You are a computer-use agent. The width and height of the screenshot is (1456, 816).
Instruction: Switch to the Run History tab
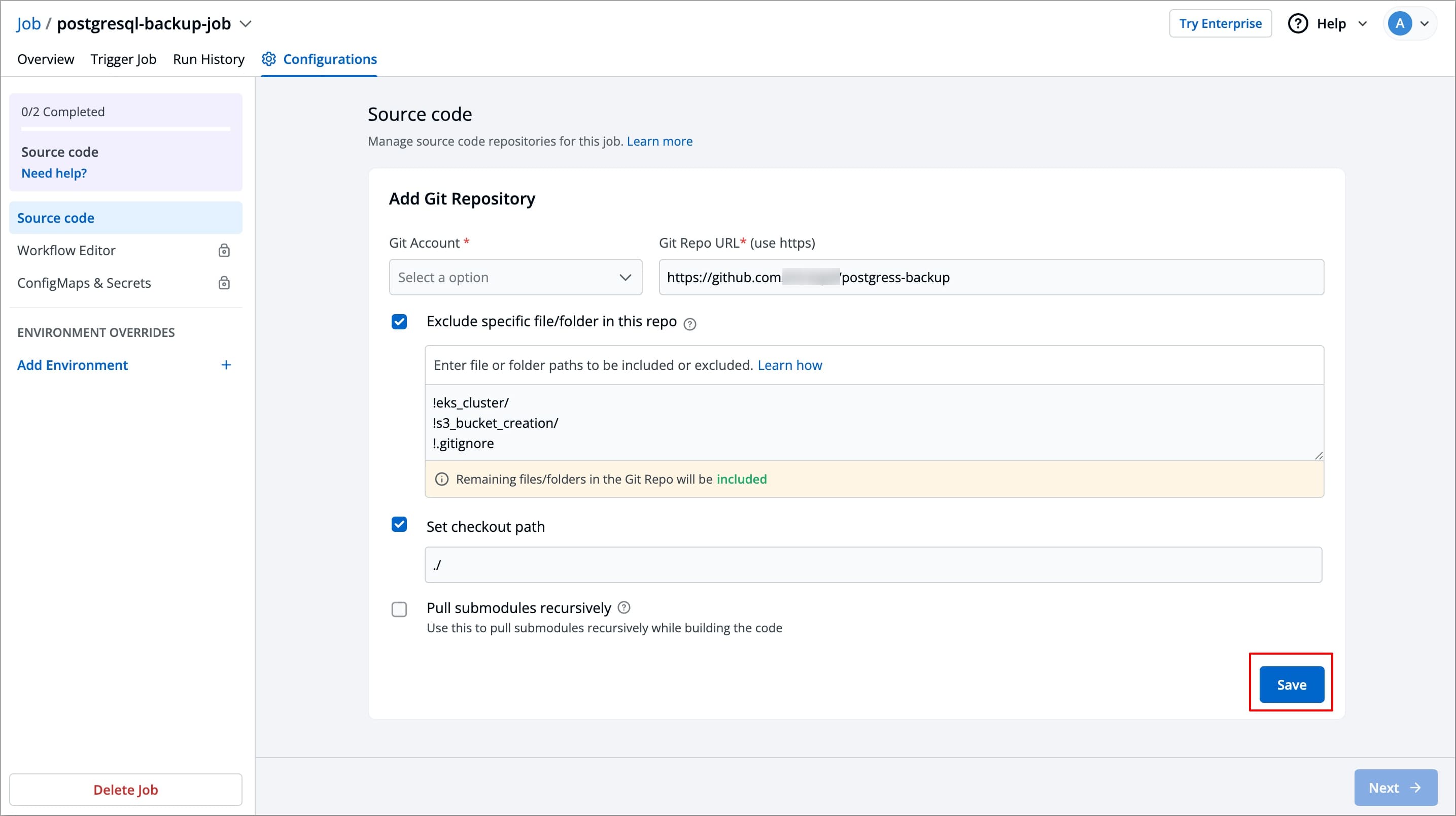[x=209, y=59]
